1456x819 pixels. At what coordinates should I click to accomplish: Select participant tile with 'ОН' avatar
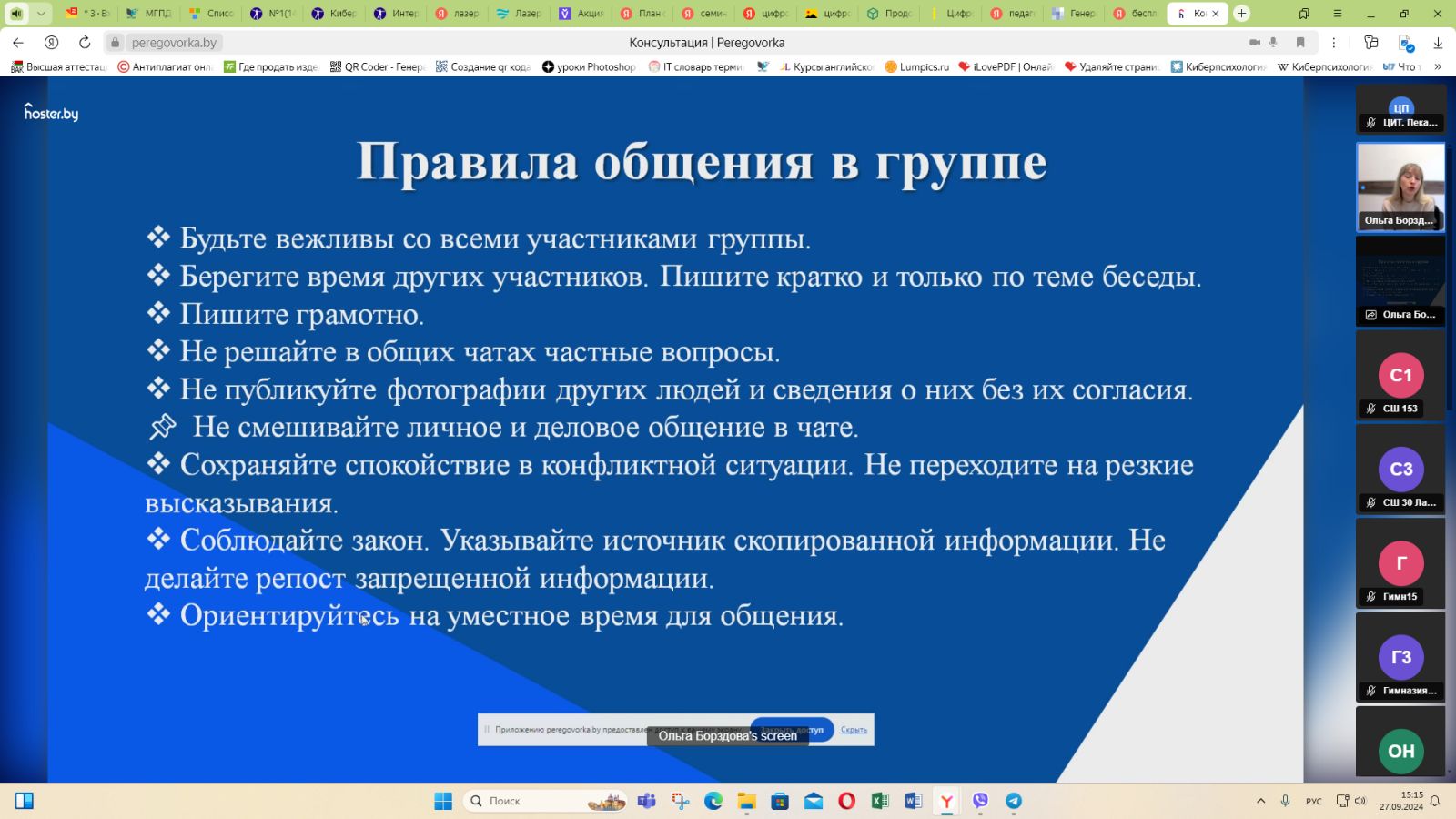pyautogui.click(x=1400, y=742)
